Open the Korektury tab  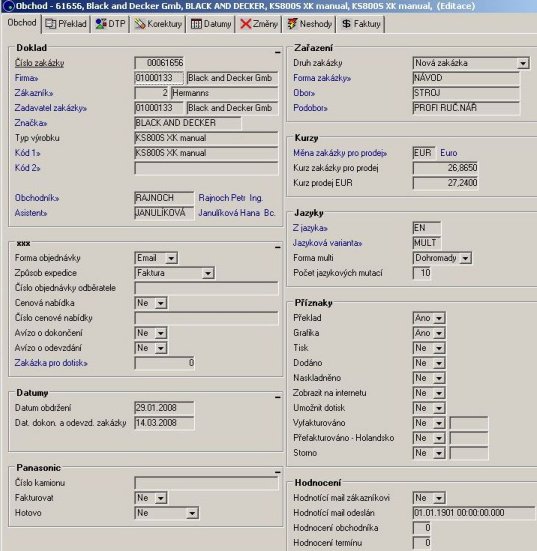[158, 24]
